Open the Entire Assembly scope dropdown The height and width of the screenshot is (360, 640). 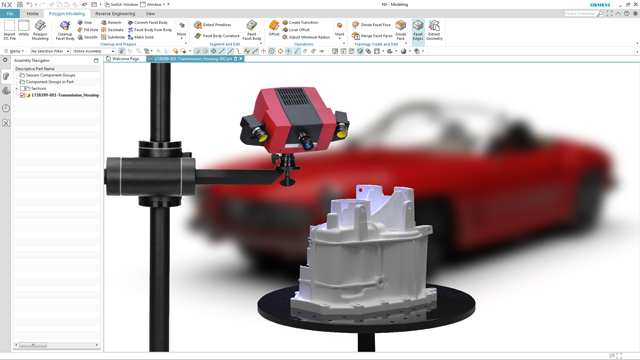tap(94, 51)
